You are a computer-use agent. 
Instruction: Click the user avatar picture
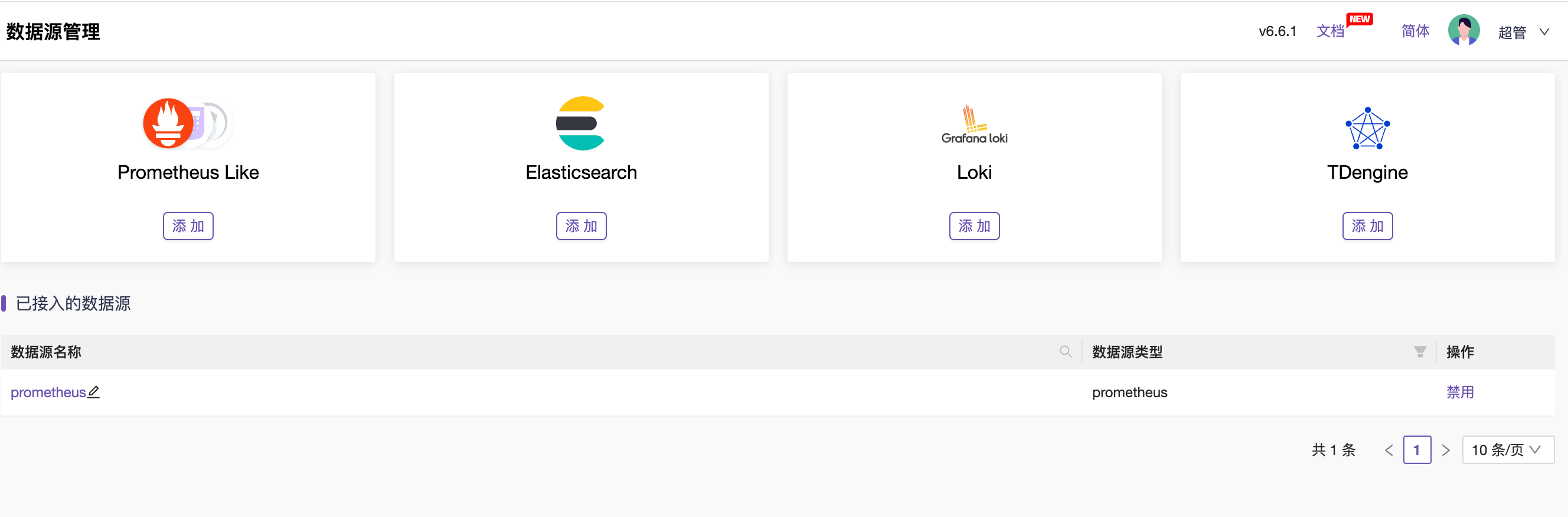[x=1464, y=31]
